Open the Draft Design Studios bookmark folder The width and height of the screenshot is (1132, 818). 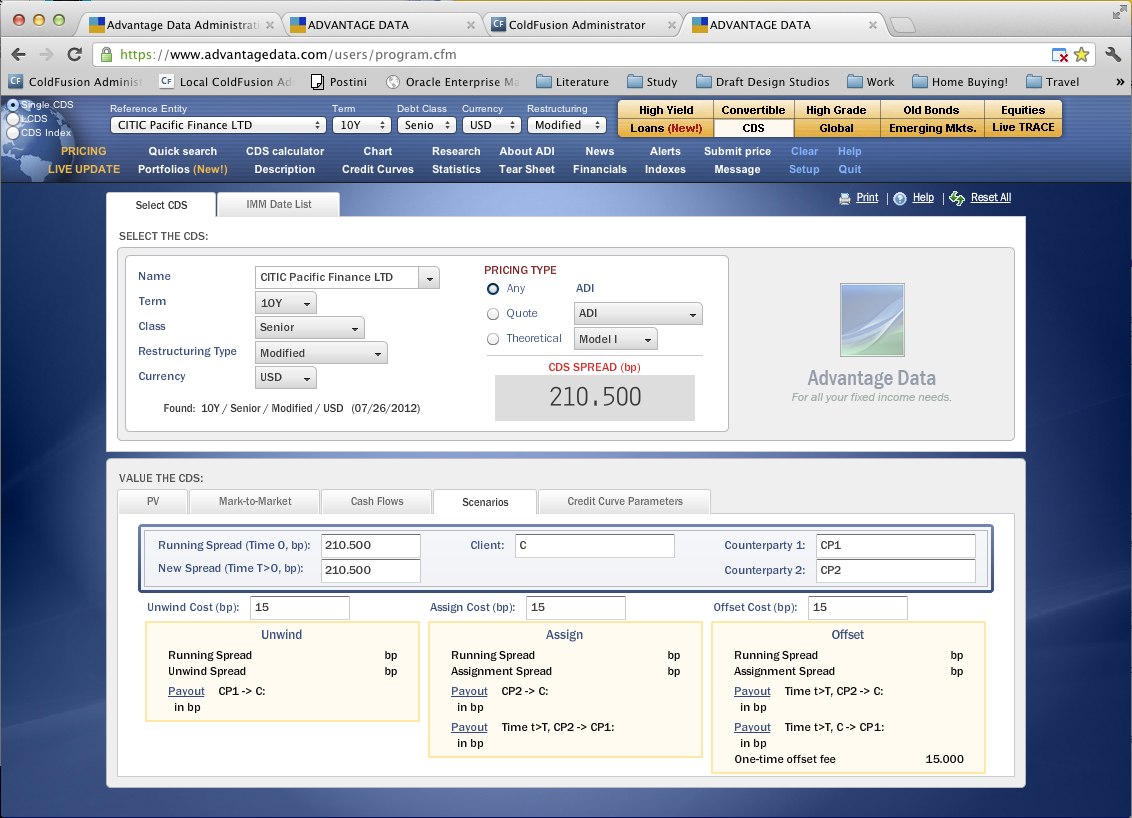[762, 82]
